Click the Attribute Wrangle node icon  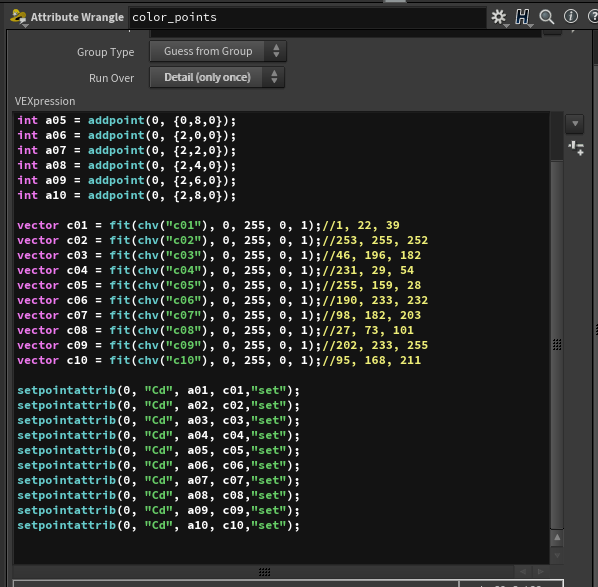18,17
